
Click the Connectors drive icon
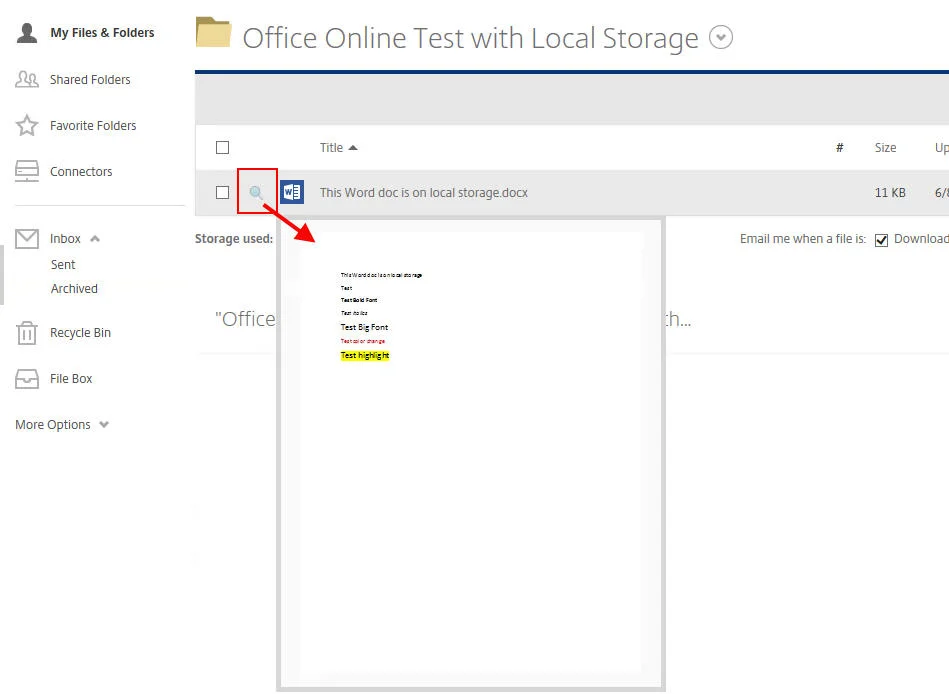point(27,171)
